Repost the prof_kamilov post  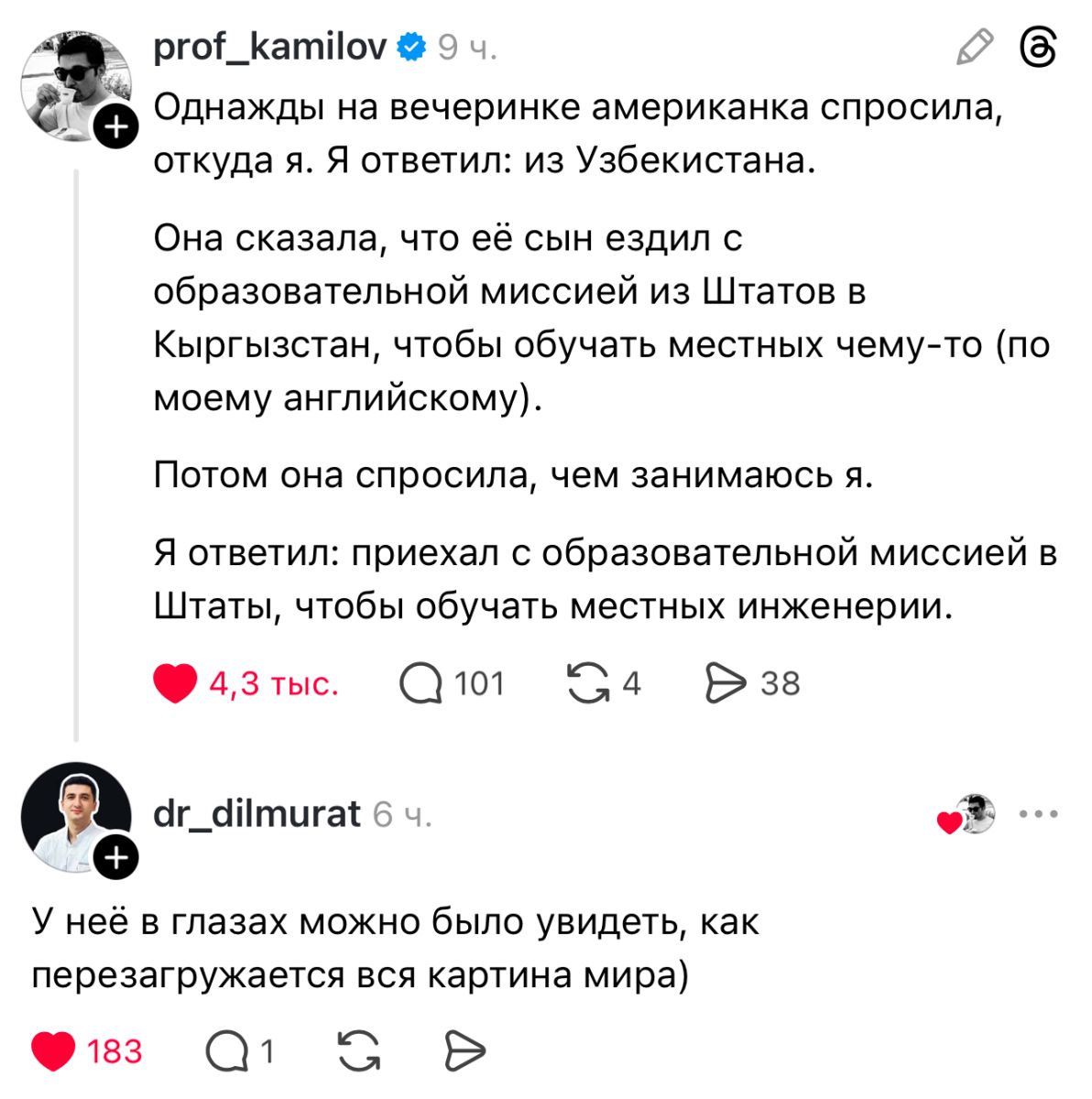(x=588, y=683)
